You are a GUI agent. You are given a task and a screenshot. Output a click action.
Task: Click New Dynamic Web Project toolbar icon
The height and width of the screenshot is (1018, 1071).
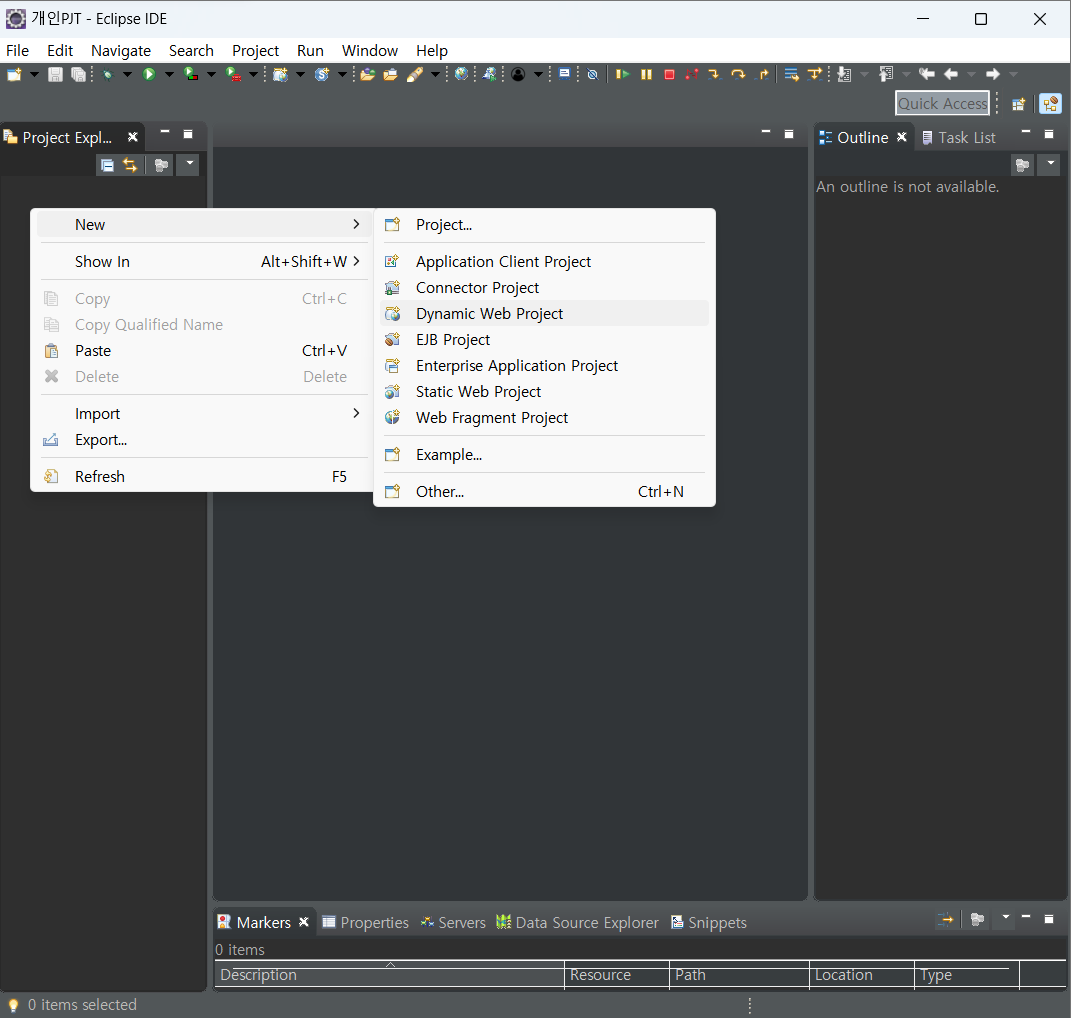(x=280, y=74)
